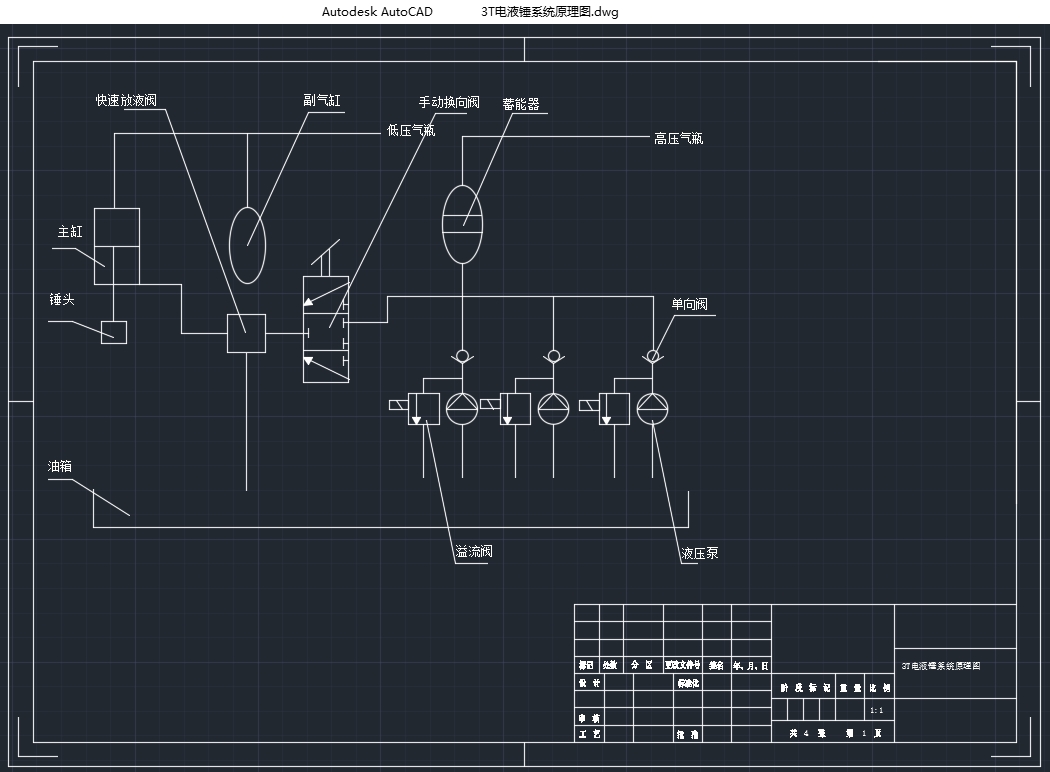Click the 高压气瓶 text label

pyautogui.click(x=678, y=139)
